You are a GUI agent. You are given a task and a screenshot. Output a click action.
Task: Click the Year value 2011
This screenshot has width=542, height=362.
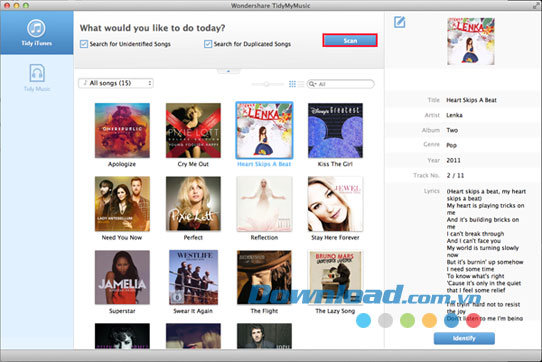click(454, 160)
